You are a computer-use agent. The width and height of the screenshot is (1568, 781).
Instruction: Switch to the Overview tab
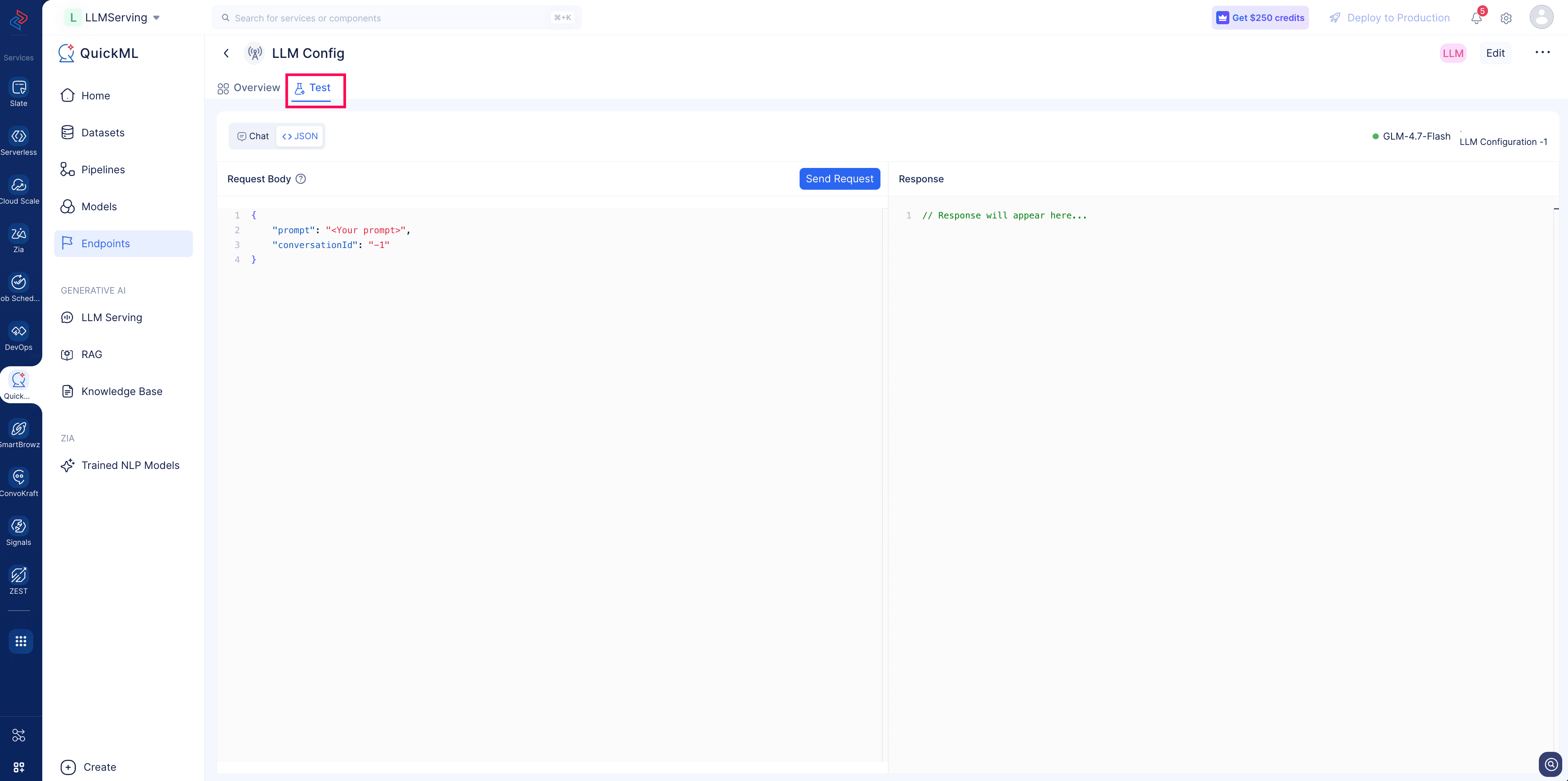pyautogui.click(x=248, y=87)
